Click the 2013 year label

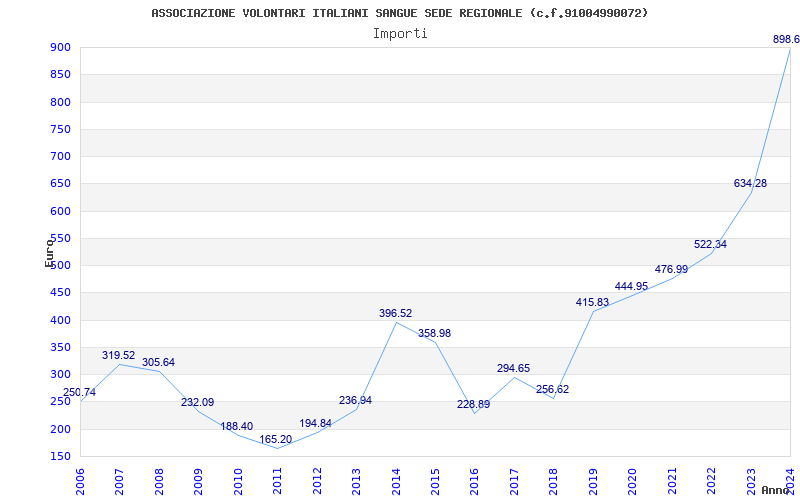point(356,482)
